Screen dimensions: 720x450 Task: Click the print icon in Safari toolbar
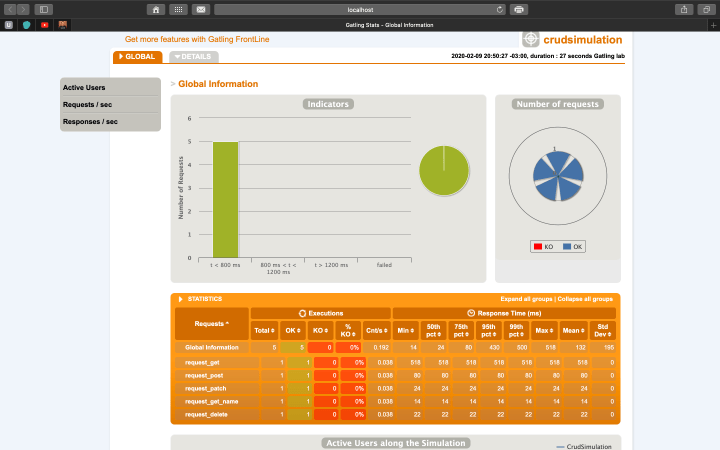[x=519, y=9]
